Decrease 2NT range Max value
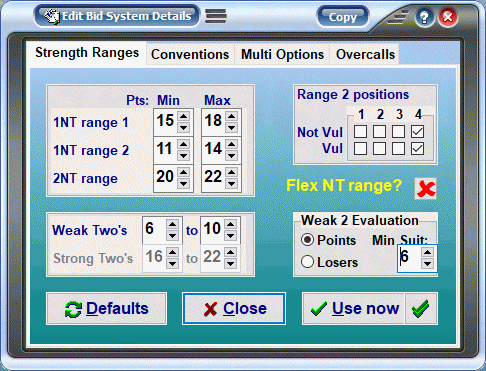 coord(231,183)
